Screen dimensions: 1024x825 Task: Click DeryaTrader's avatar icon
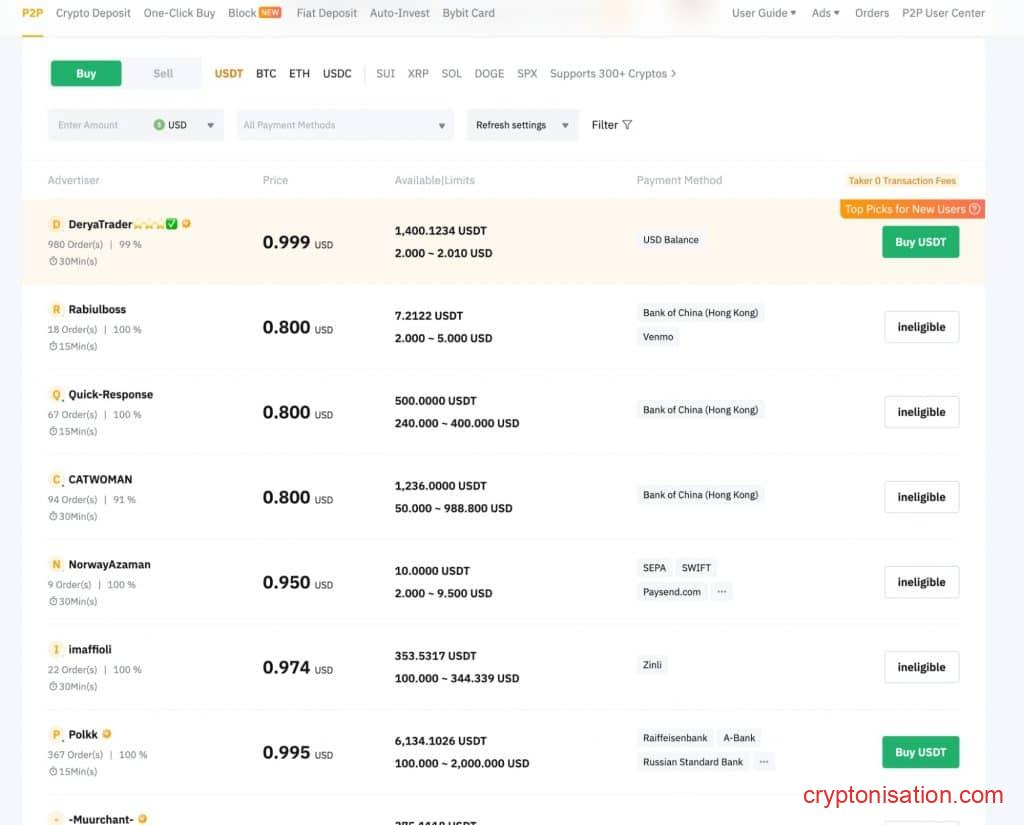pyautogui.click(x=56, y=224)
